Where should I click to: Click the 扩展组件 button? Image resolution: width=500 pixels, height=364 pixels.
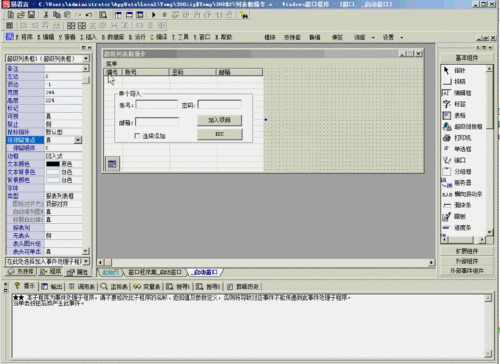click(x=467, y=251)
